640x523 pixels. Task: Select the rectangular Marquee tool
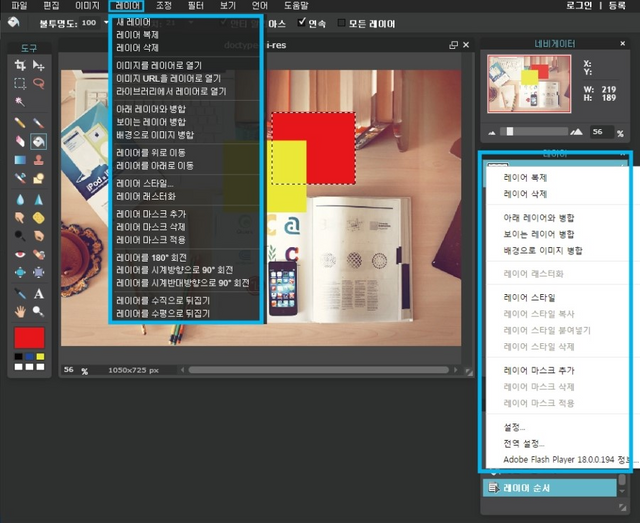(20, 83)
